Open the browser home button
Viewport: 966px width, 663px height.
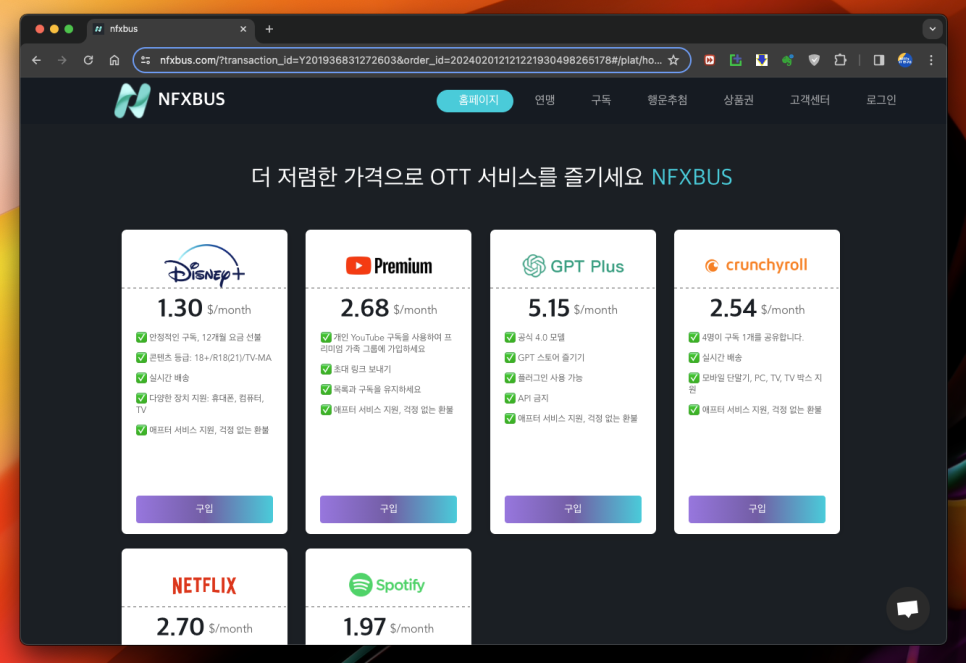[x=115, y=60]
